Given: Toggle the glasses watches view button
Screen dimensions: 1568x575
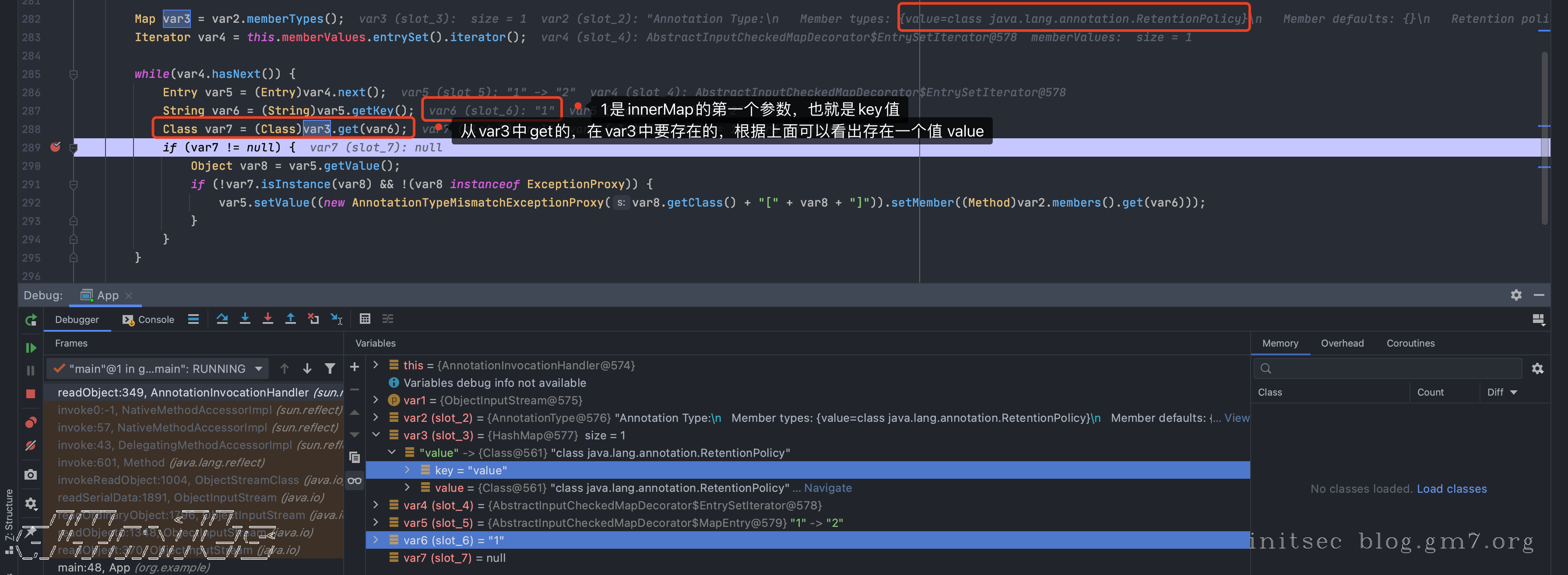Looking at the screenshot, I should (x=354, y=480).
